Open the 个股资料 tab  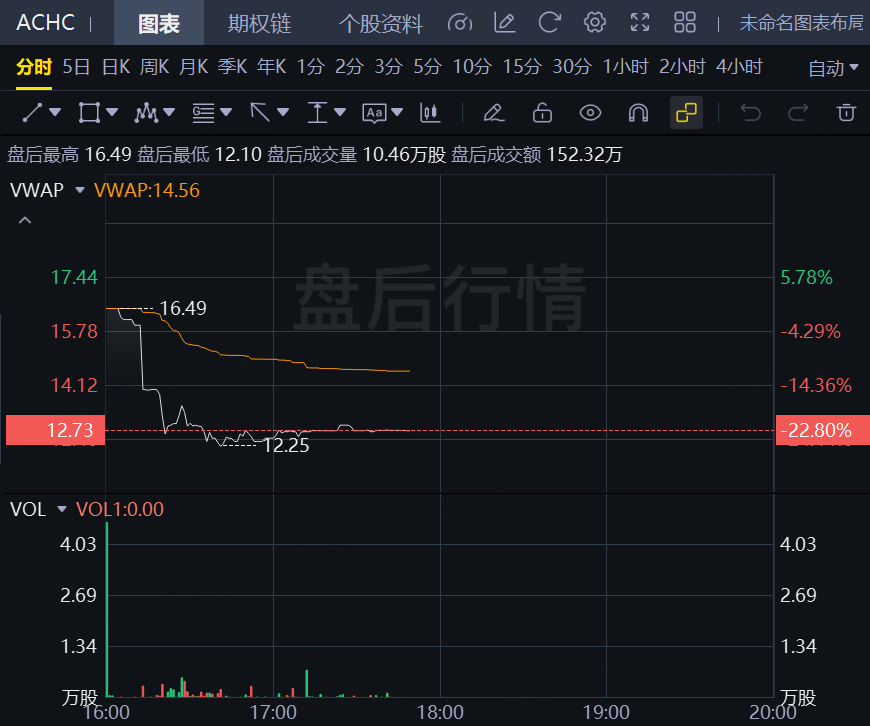click(380, 23)
